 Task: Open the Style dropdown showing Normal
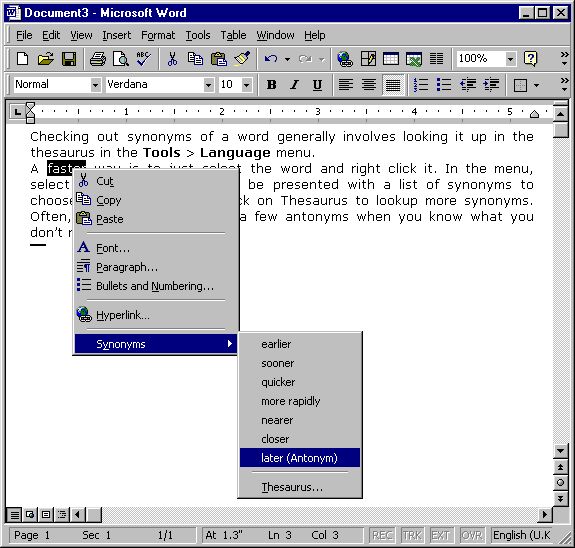[x=95, y=85]
